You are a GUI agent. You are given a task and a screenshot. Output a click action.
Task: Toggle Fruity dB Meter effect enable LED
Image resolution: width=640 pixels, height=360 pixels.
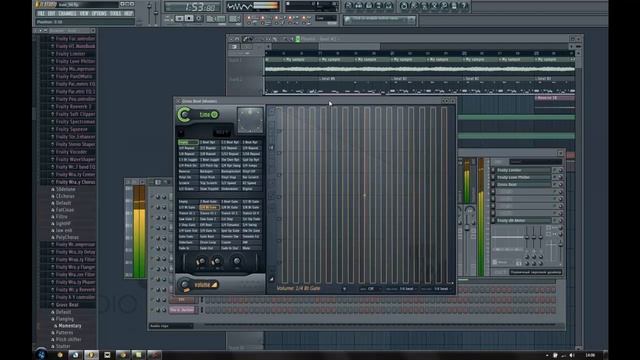coord(493,220)
